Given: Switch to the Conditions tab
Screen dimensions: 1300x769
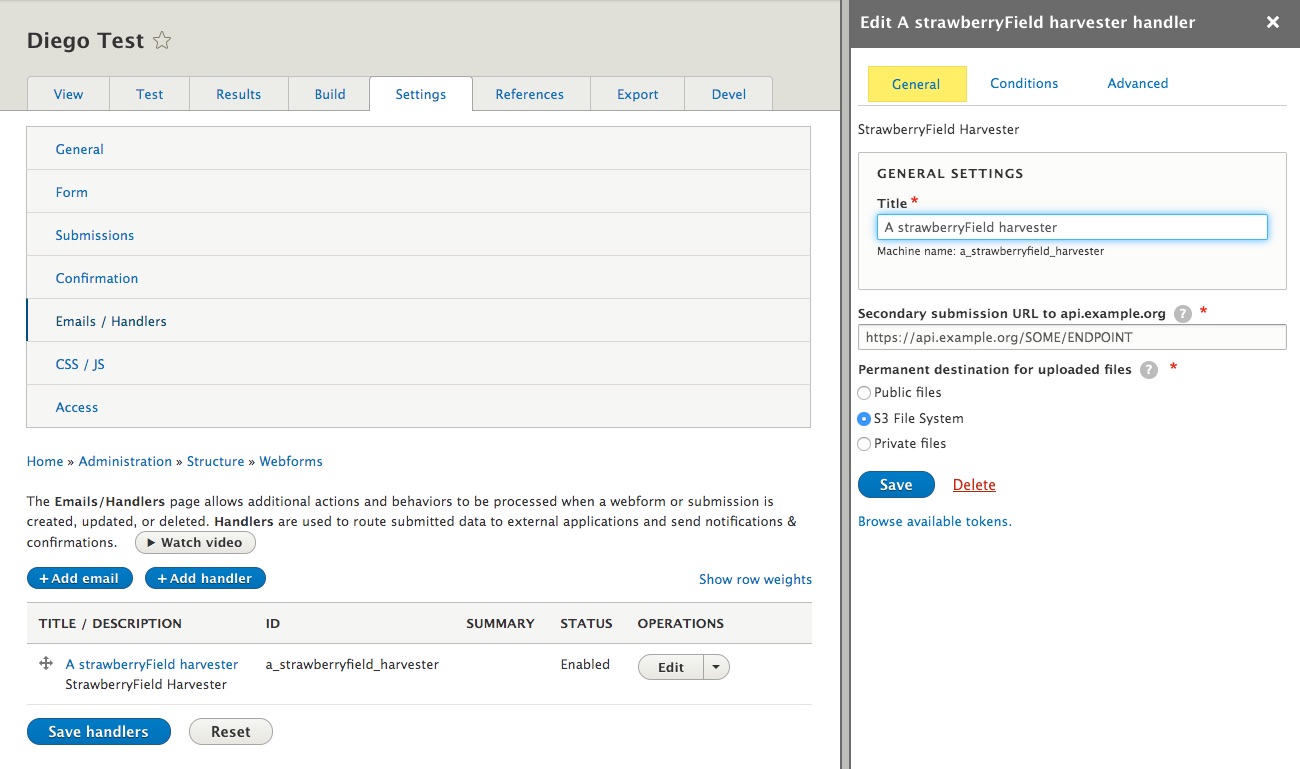Looking at the screenshot, I should pos(1024,84).
